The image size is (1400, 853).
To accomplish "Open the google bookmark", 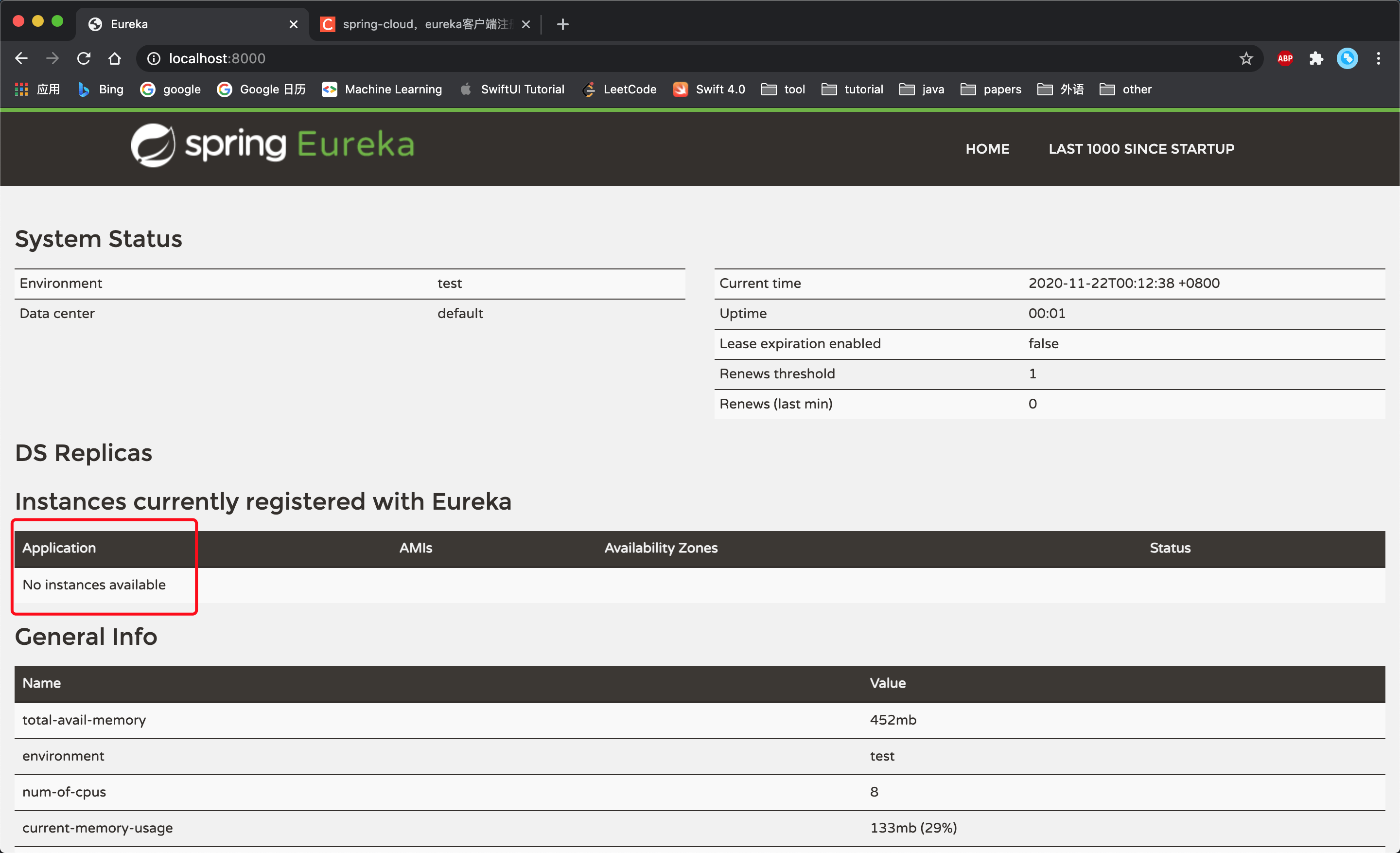I will pos(171,89).
